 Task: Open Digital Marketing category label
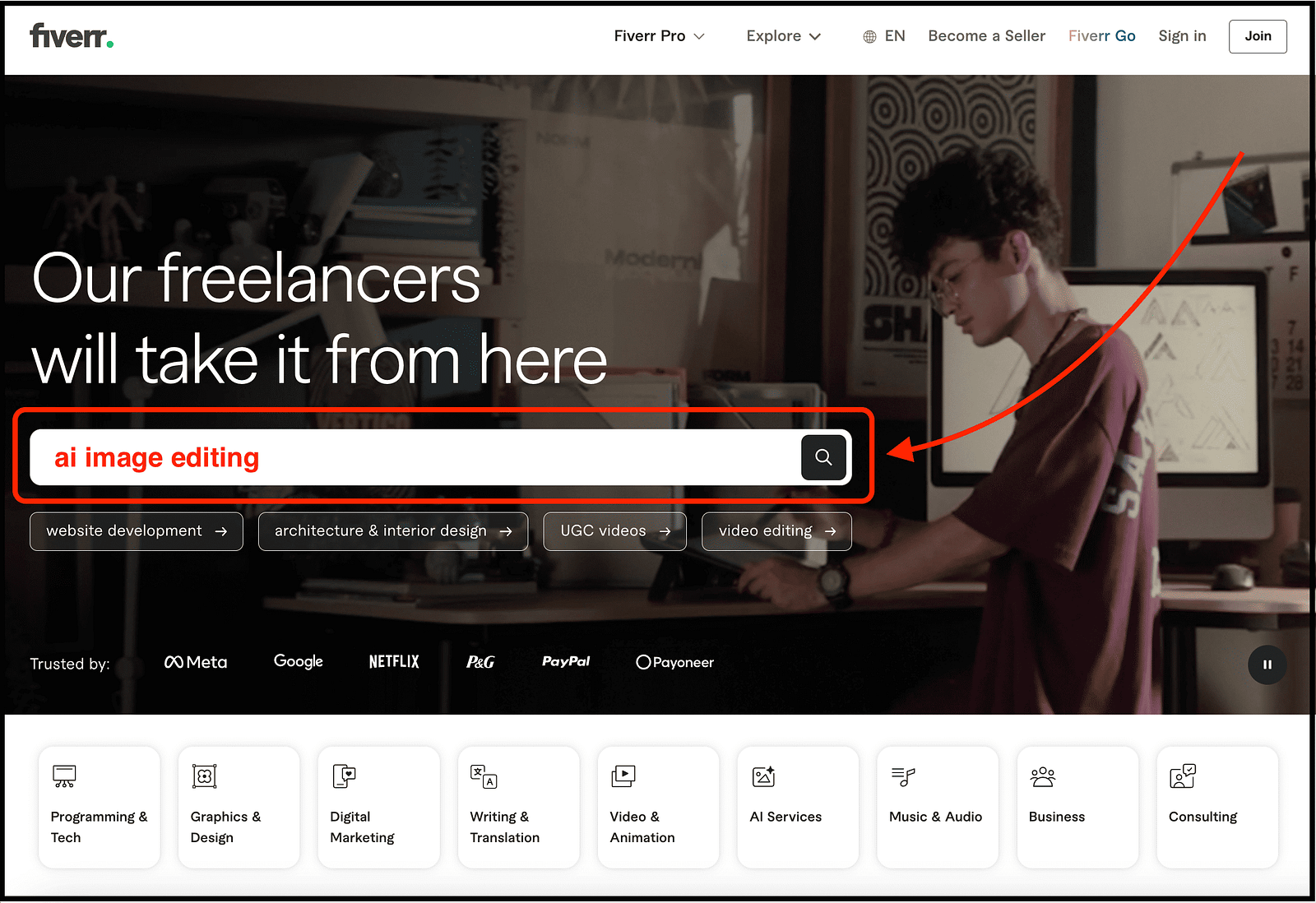point(362,827)
